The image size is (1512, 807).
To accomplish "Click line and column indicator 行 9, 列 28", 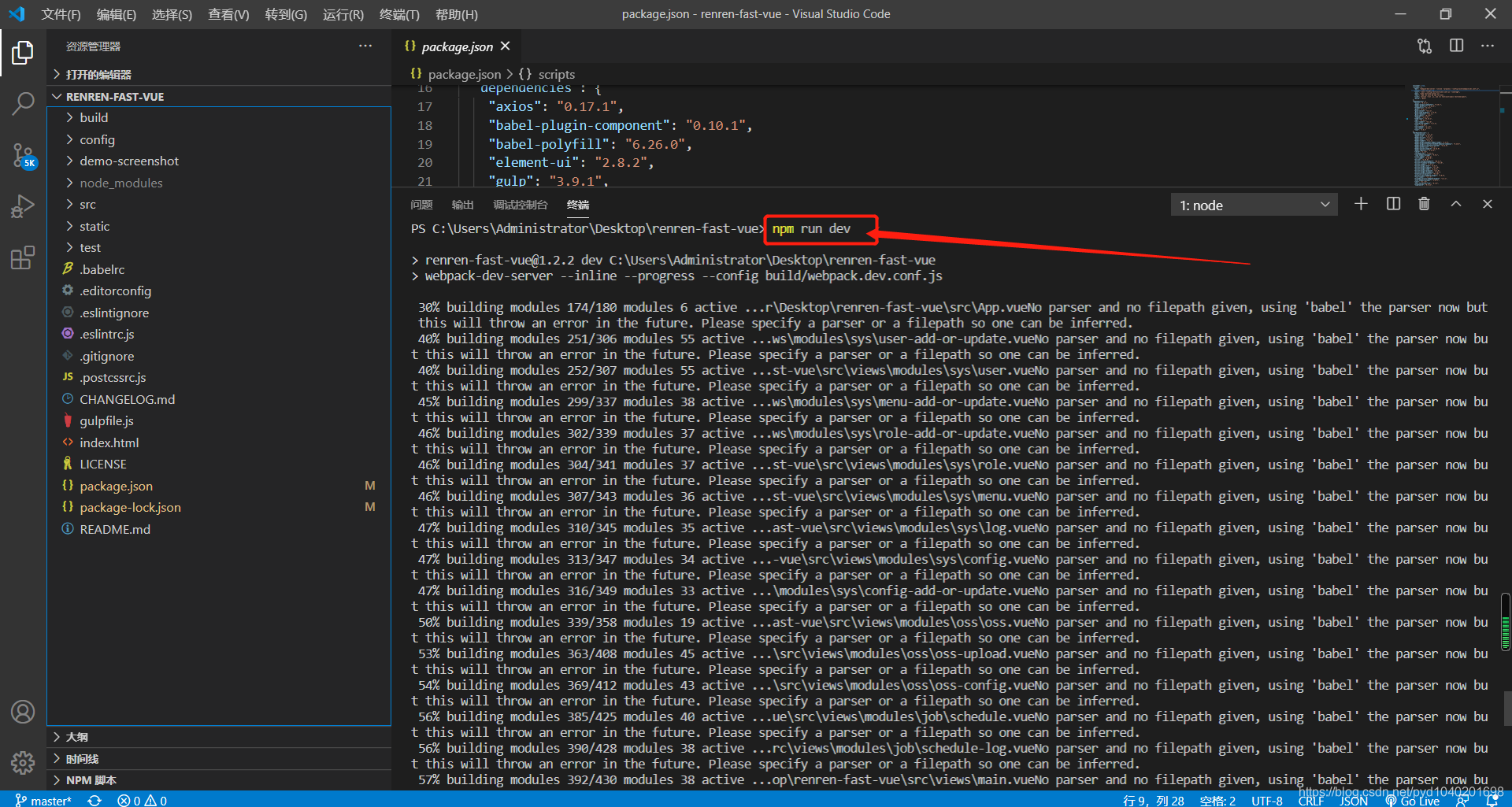I will [1154, 801].
